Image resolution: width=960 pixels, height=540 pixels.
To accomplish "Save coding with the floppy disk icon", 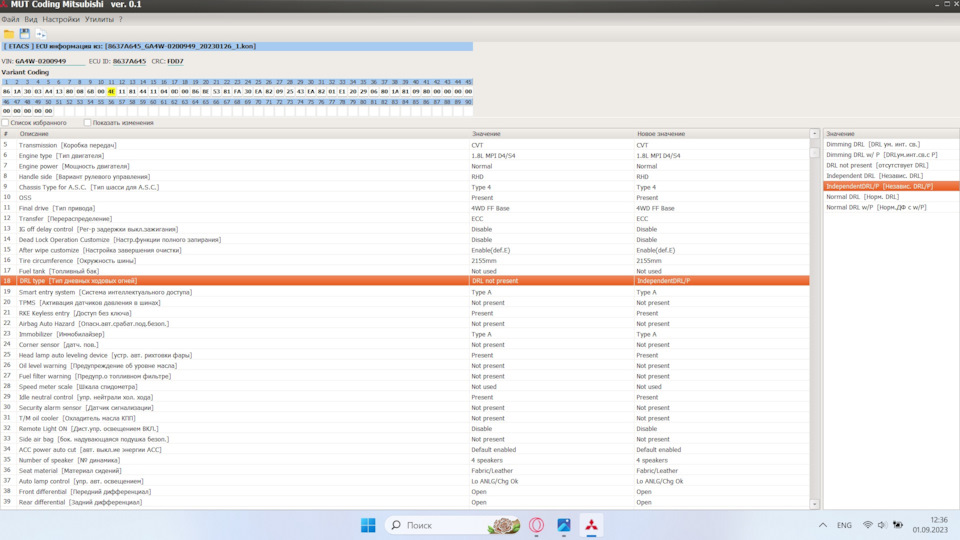I will pos(24,34).
